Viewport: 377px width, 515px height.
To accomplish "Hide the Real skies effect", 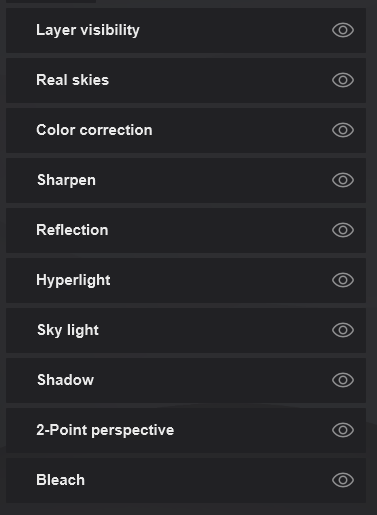I will click(x=343, y=80).
